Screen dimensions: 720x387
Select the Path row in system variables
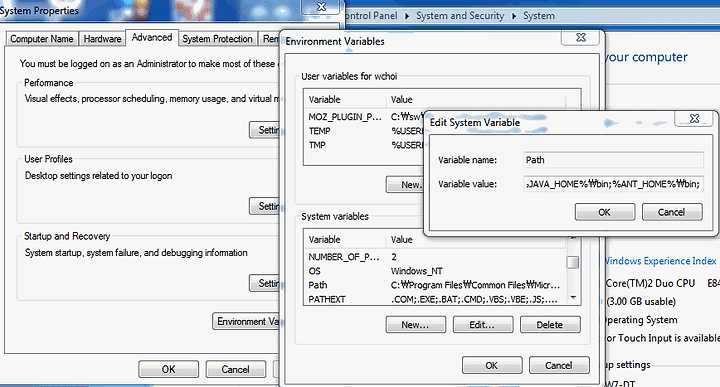[435, 285]
